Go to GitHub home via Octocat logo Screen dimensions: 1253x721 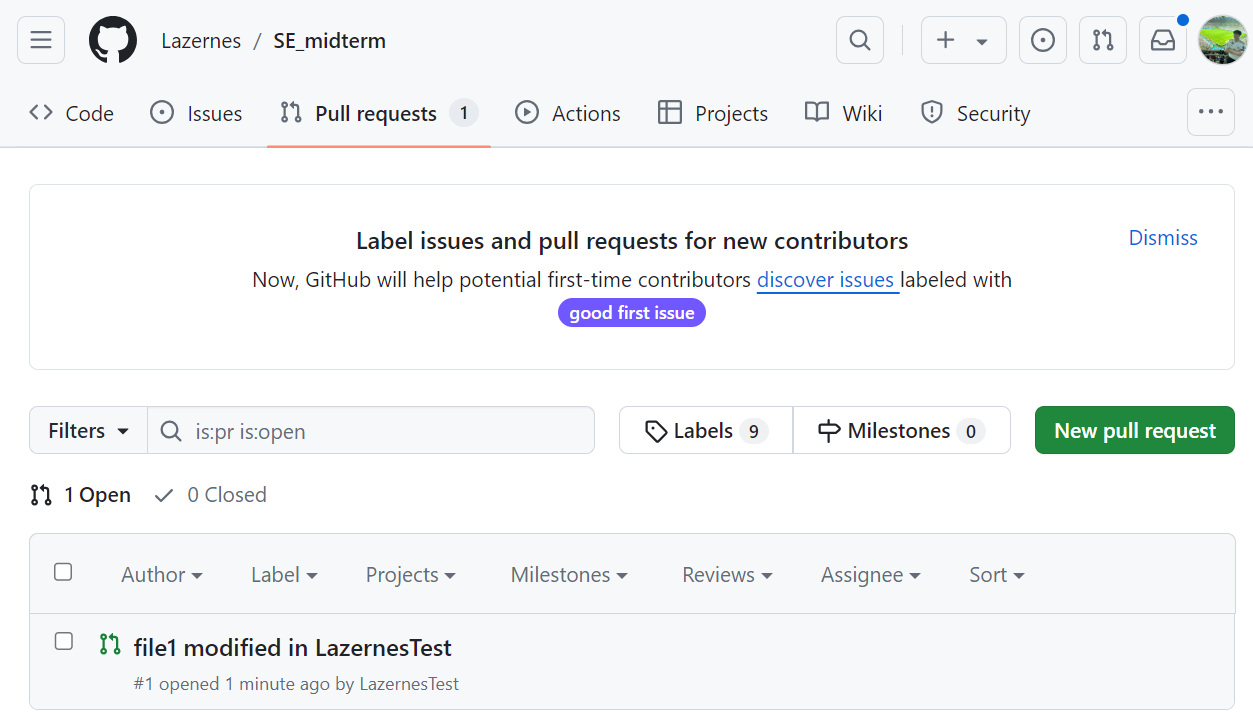click(x=113, y=40)
